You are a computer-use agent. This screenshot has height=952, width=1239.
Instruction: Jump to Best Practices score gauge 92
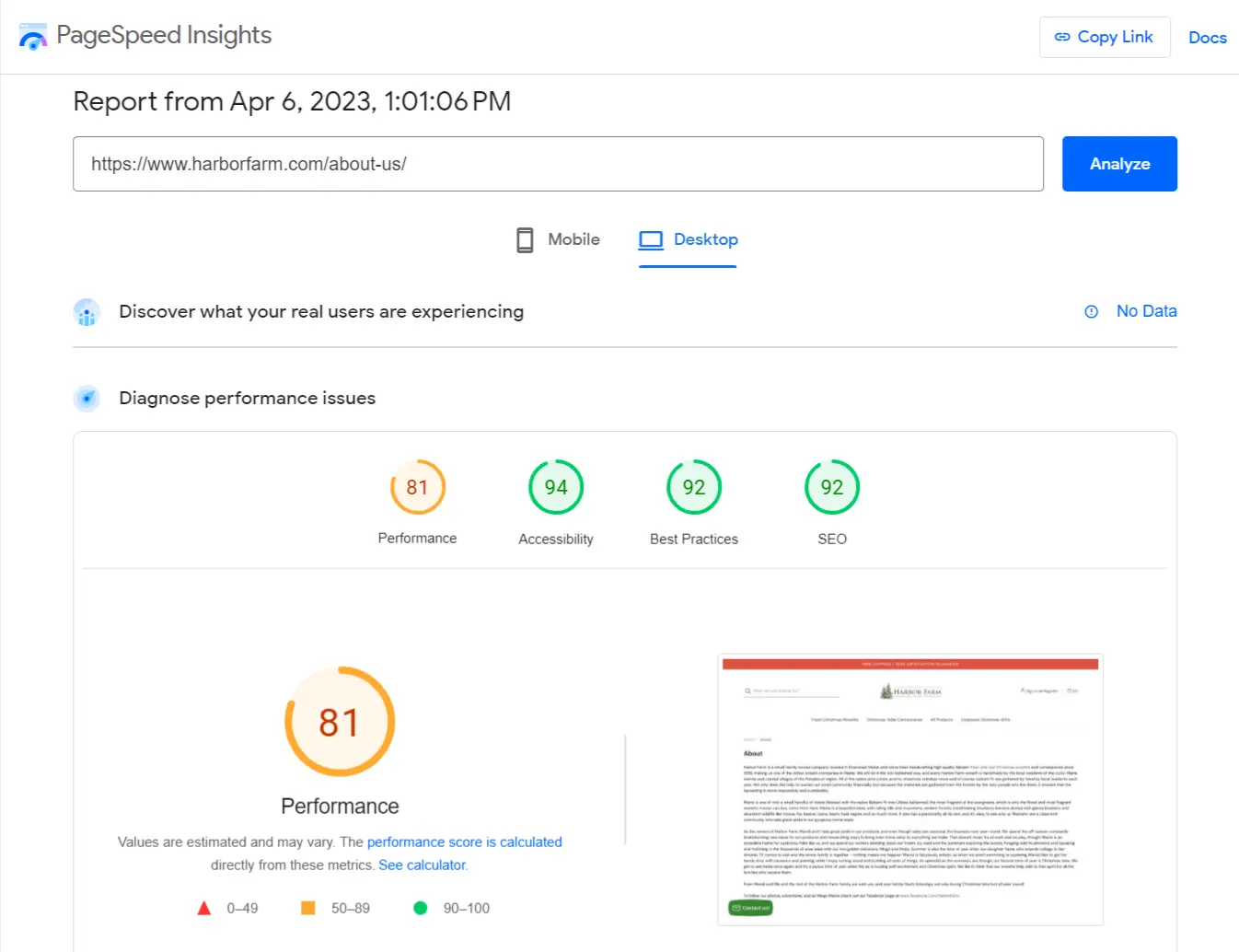pos(694,487)
